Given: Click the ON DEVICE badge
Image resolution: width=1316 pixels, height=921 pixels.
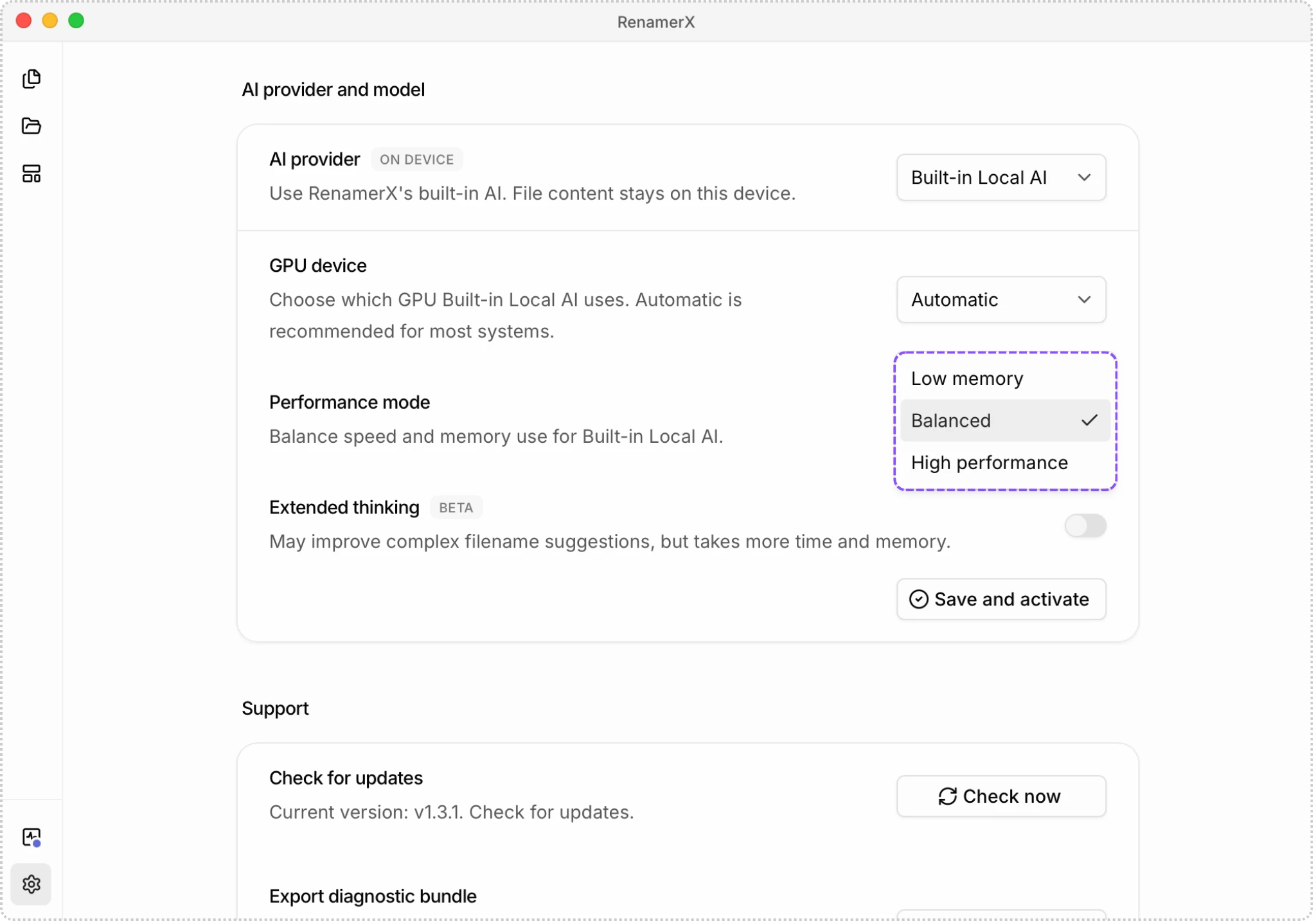Looking at the screenshot, I should 416,159.
